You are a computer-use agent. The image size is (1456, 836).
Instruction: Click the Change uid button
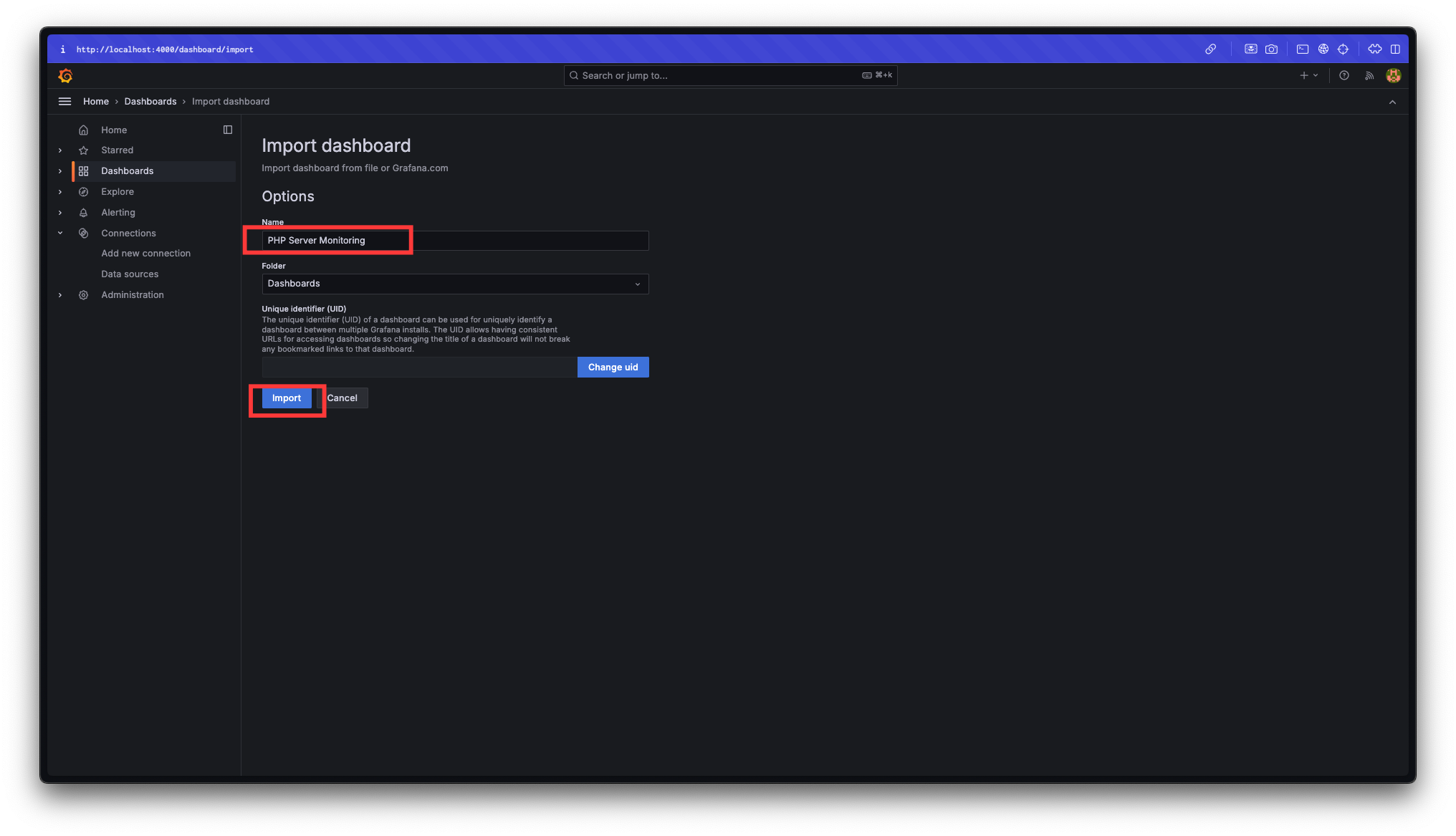coord(613,367)
